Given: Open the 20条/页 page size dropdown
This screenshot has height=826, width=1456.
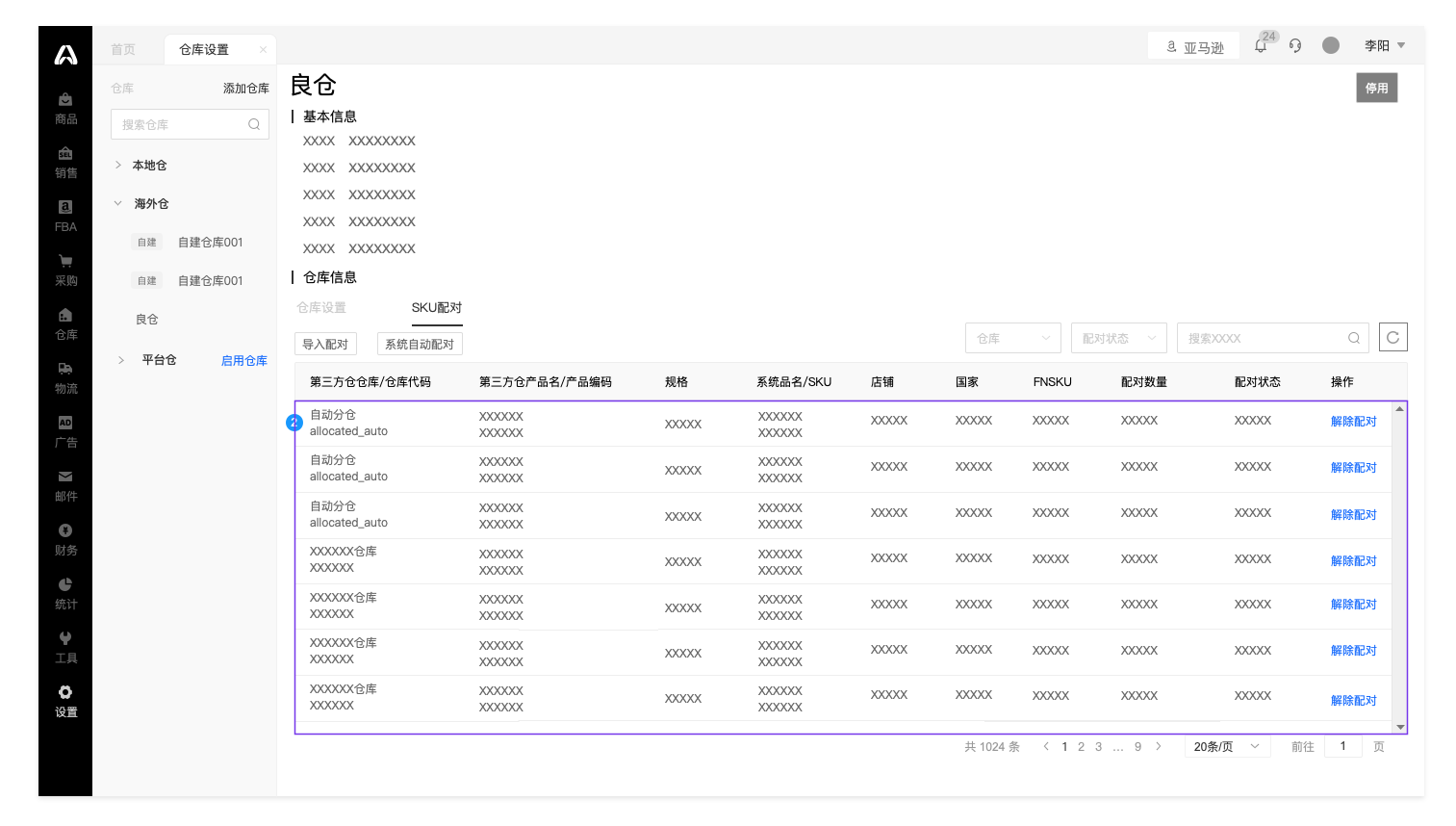Looking at the screenshot, I should click(1227, 746).
